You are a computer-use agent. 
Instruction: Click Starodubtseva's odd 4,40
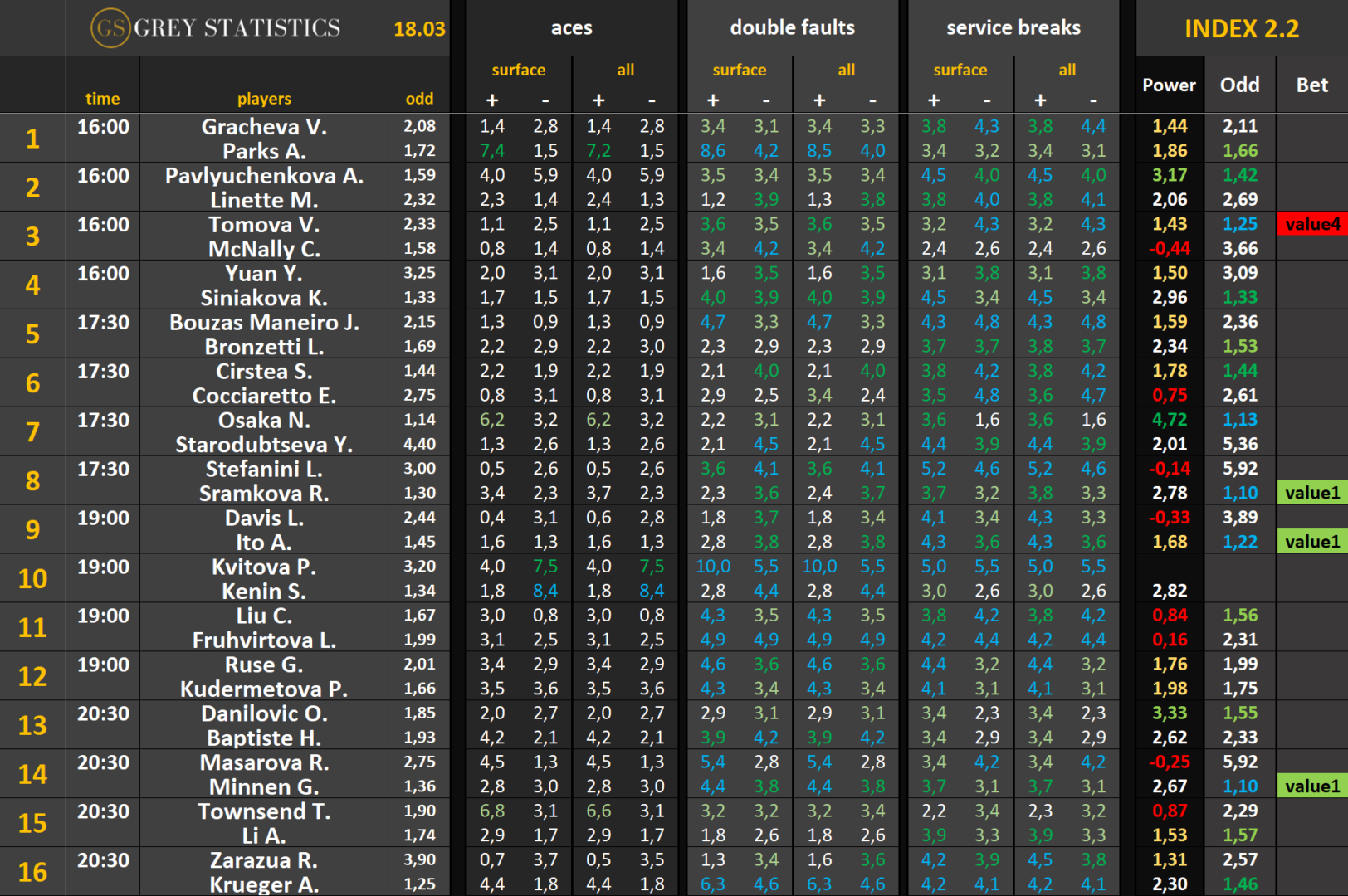click(419, 445)
